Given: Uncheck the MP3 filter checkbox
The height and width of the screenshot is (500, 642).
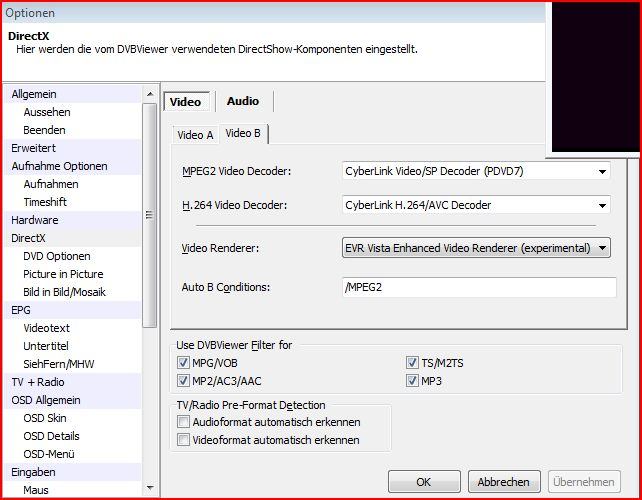Looking at the screenshot, I should click(412, 381).
